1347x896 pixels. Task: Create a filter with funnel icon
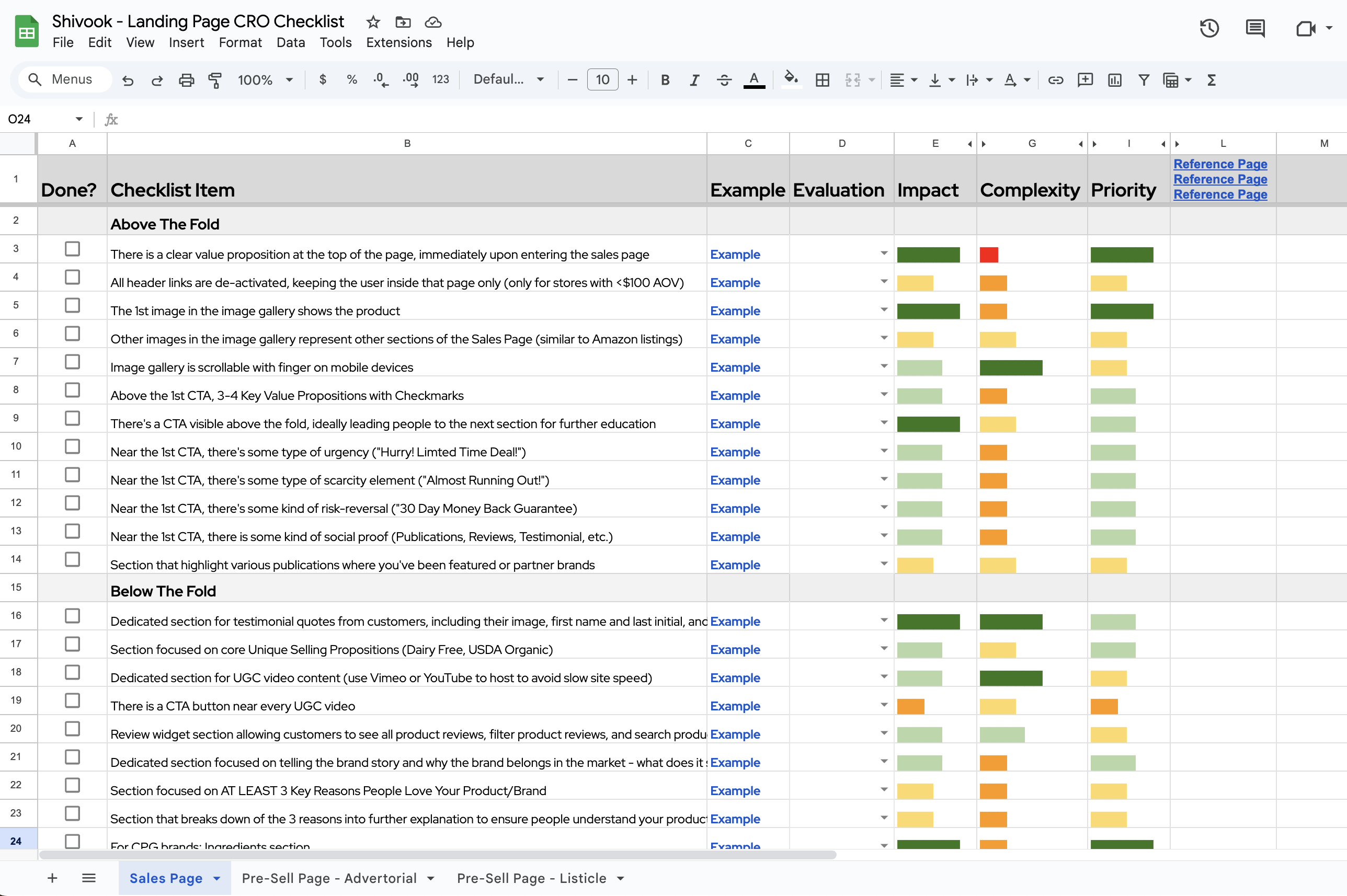click(x=1144, y=80)
